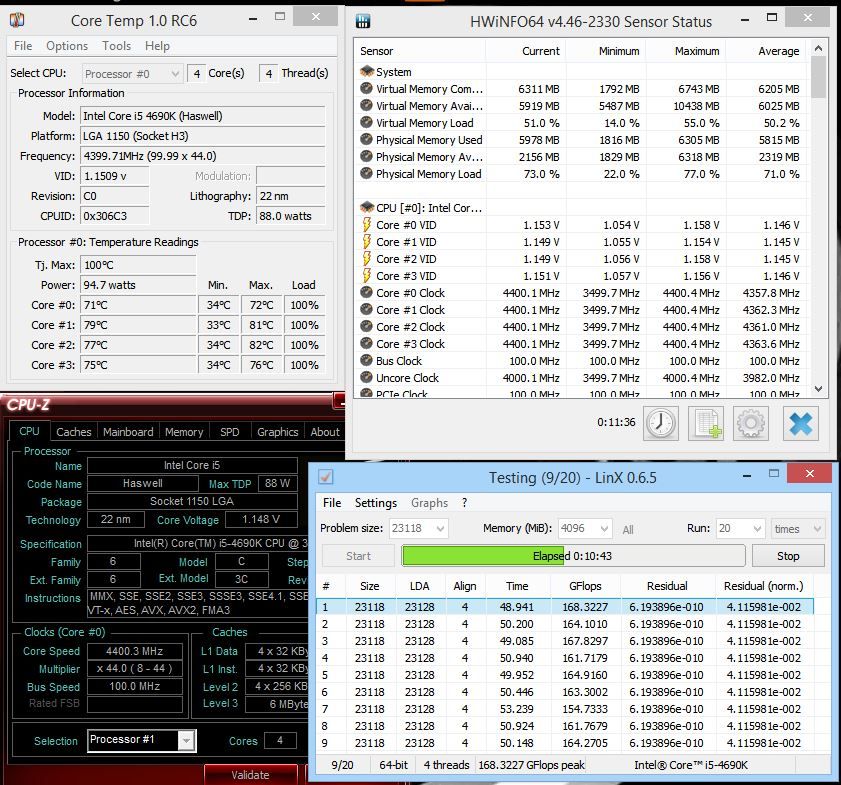Click the LinX title bar icon
The height and width of the screenshot is (785, 841).
326,477
